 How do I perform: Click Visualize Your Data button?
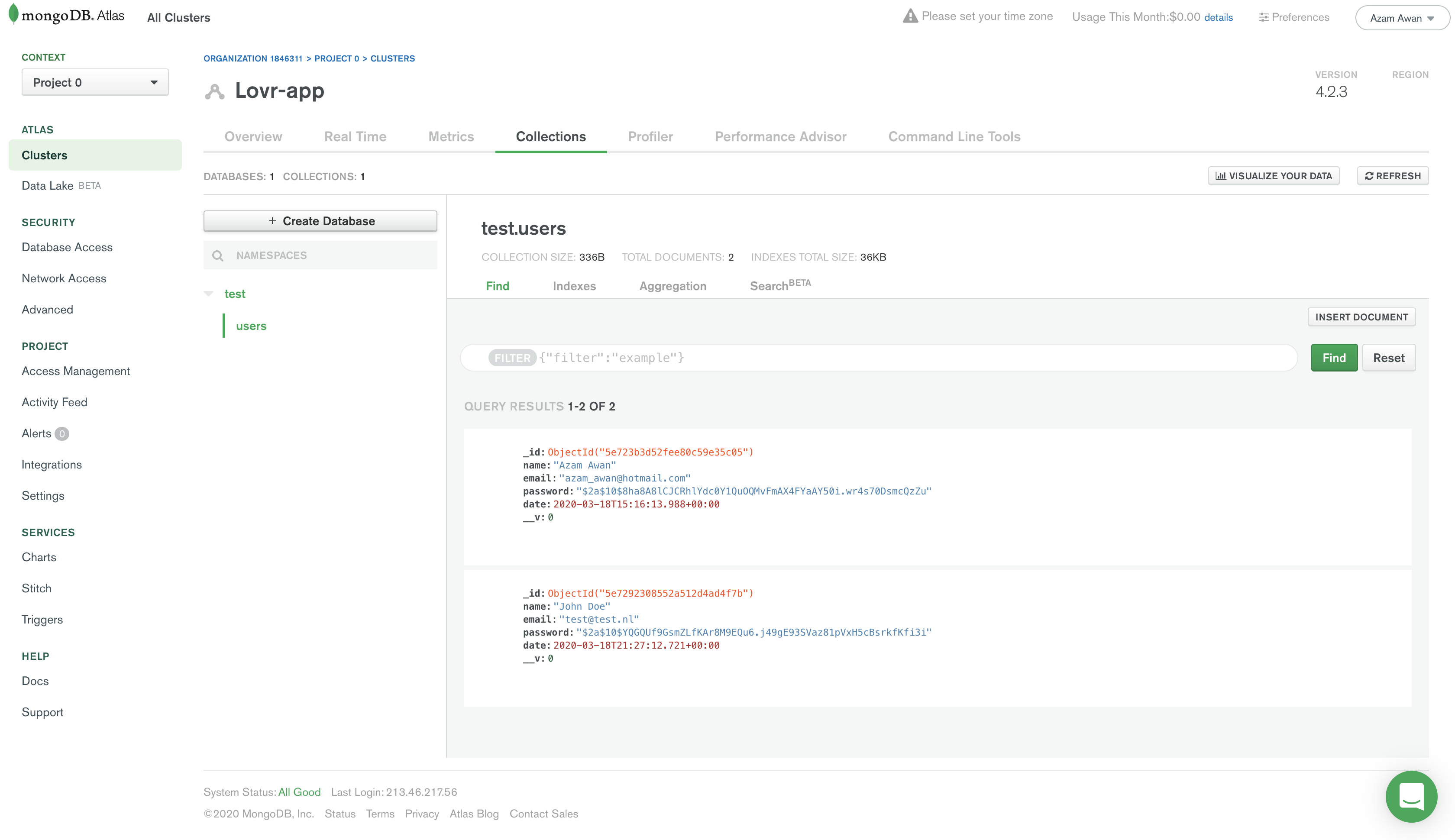(1273, 176)
